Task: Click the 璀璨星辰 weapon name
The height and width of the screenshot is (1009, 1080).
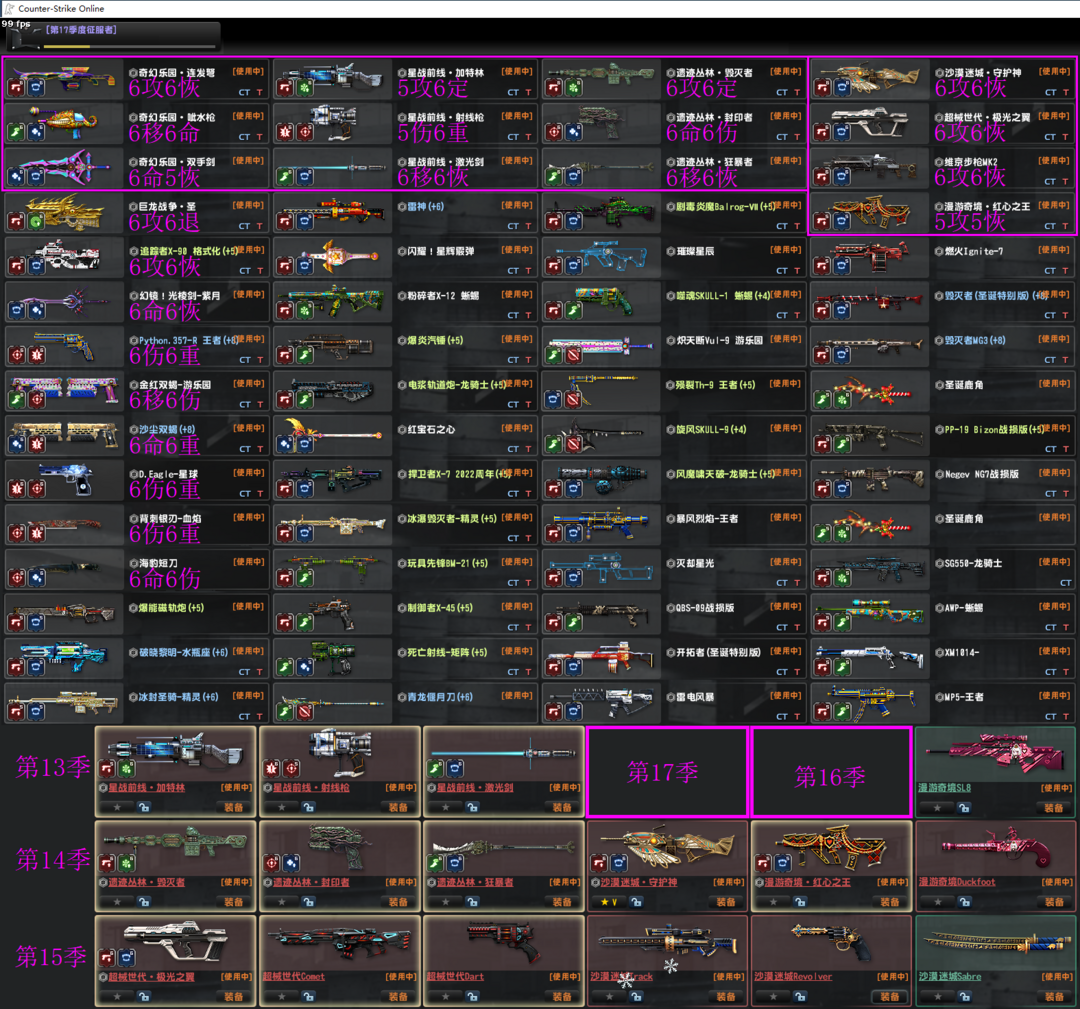Action: coord(695,251)
